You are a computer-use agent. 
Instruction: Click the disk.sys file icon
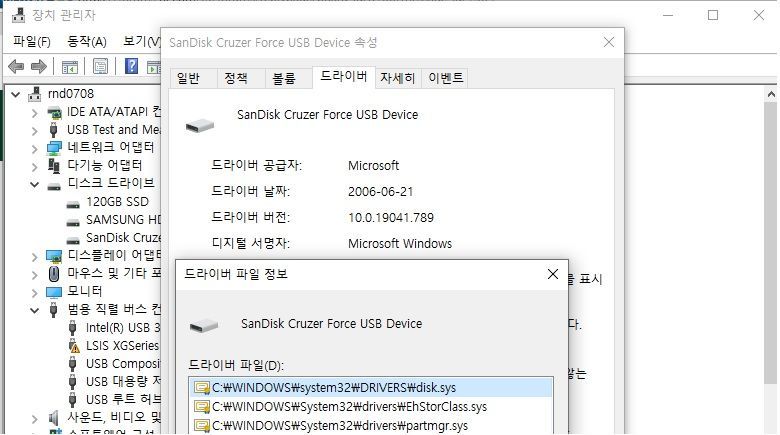point(202,388)
